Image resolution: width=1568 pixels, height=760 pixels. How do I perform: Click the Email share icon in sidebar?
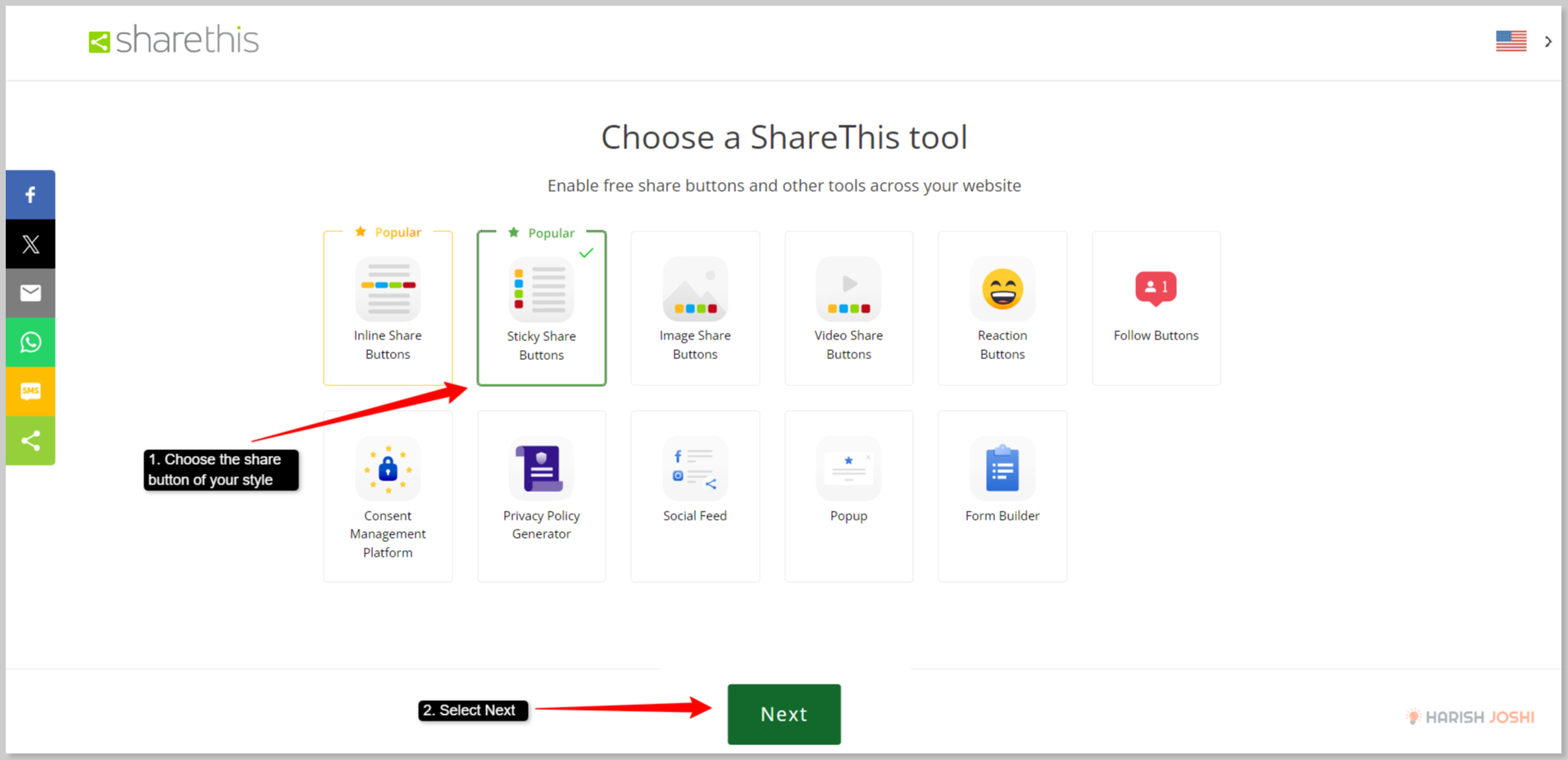point(30,293)
